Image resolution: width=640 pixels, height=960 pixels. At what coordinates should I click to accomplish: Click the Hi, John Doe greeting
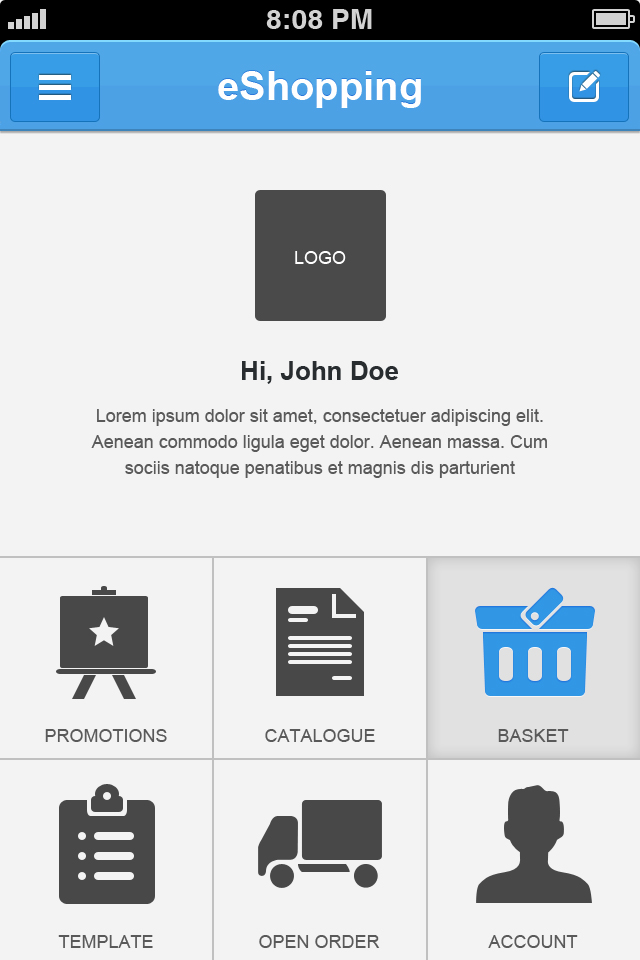(x=320, y=372)
